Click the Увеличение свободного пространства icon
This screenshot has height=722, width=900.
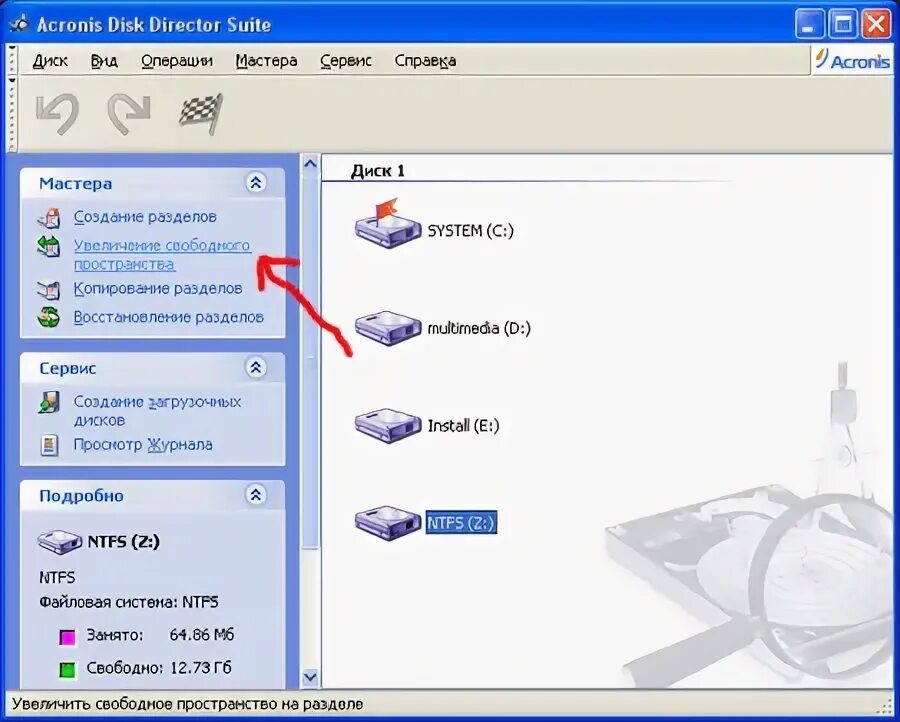[x=49, y=247]
